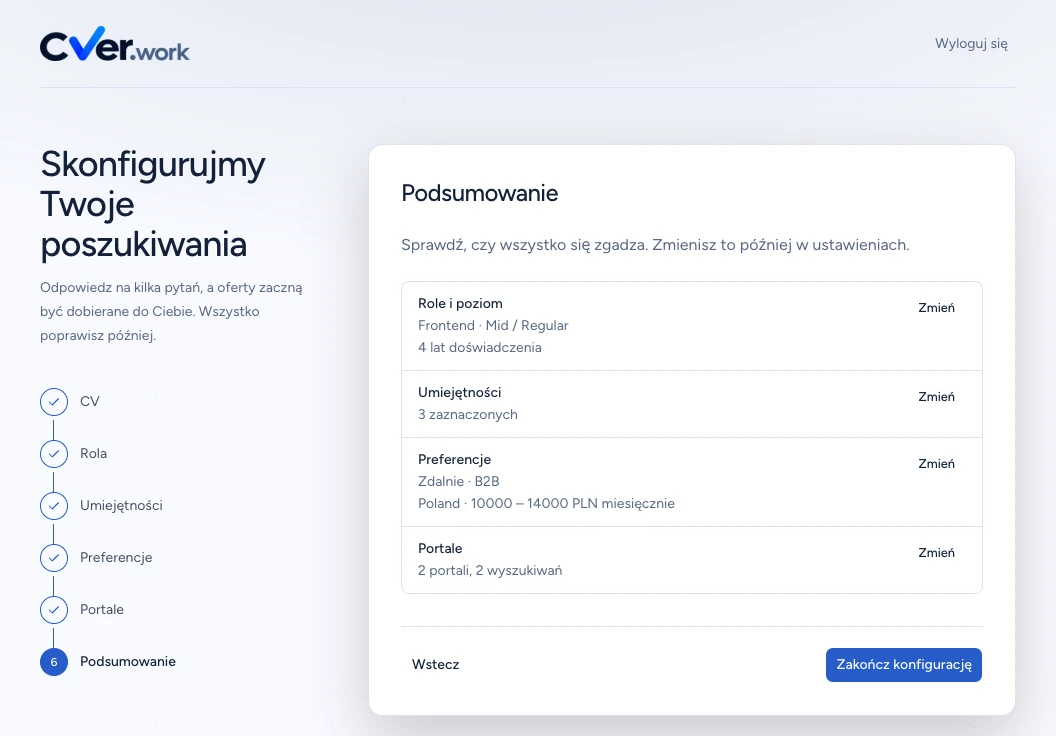The width and height of the screenshot is (1056, 736).
Task: Click the text 2 portali, 2 wyszukiwań
Action: pyautogui.click(x=490, y=570)
